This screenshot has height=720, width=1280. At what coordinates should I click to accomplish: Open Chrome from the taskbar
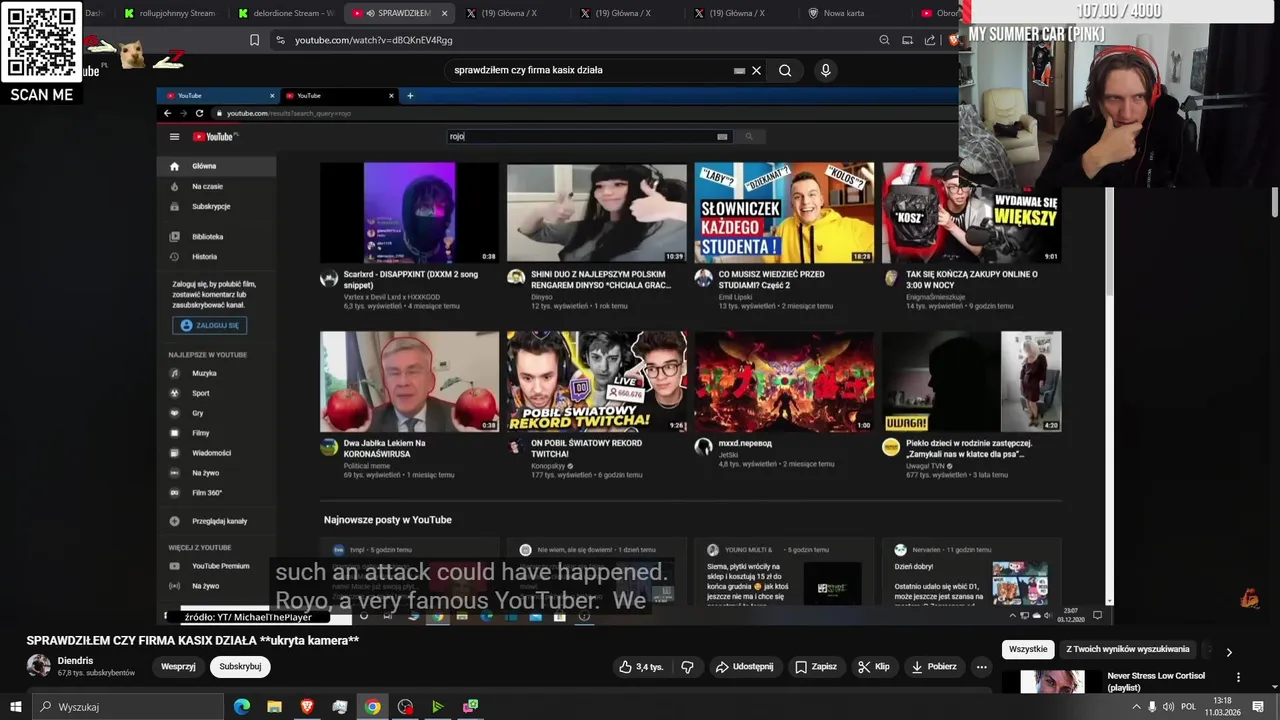[x=372, y=707]
